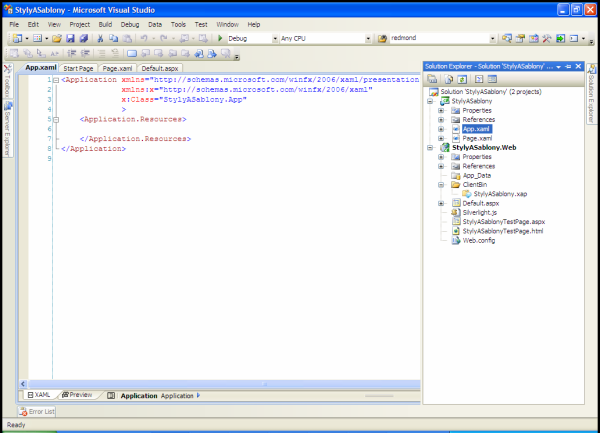Select Web.config in Solution Explorer
Viewport: 600px width, 433px height.
click(478, 241)
